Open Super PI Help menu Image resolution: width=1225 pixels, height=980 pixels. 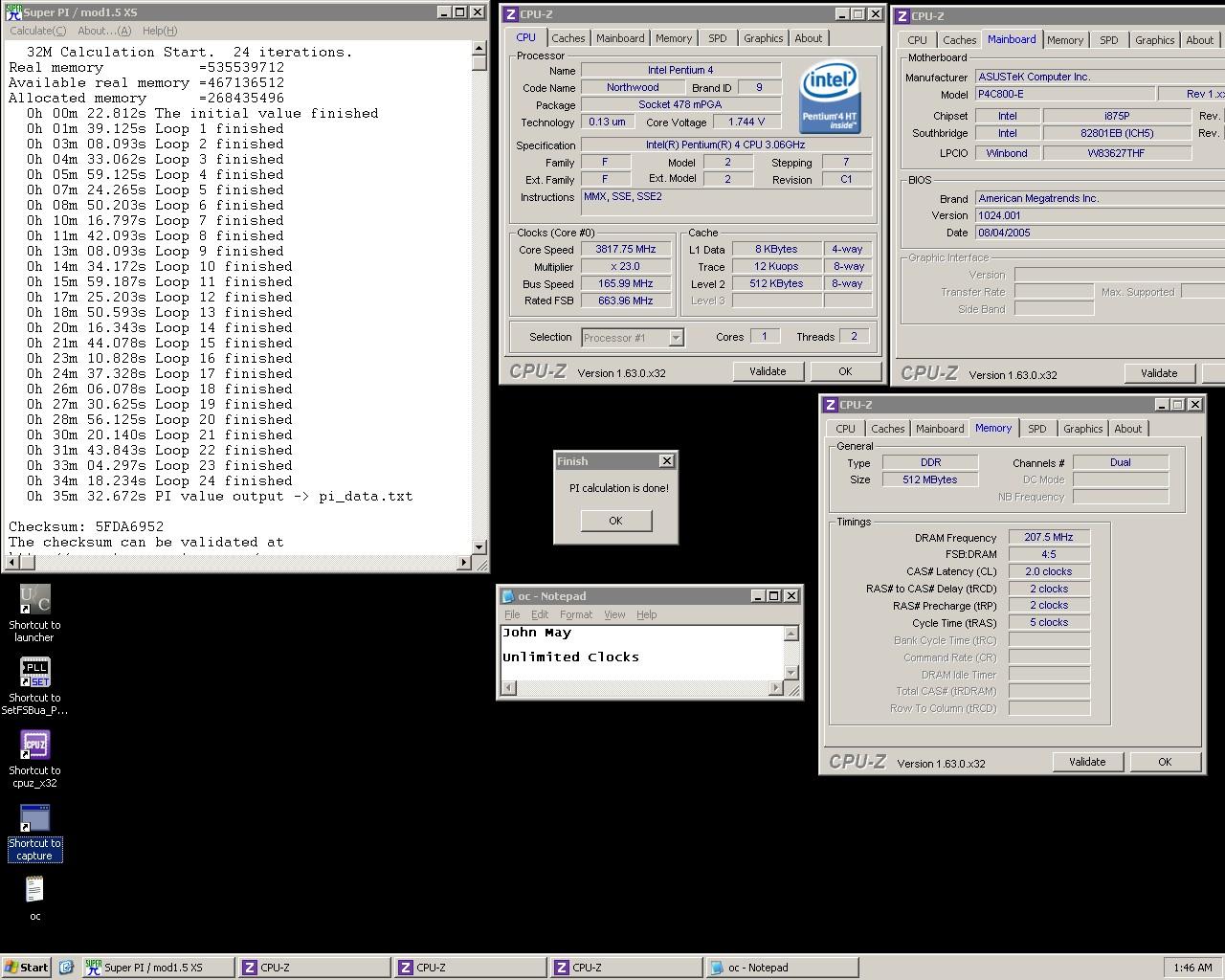click(x=159, y=31)
